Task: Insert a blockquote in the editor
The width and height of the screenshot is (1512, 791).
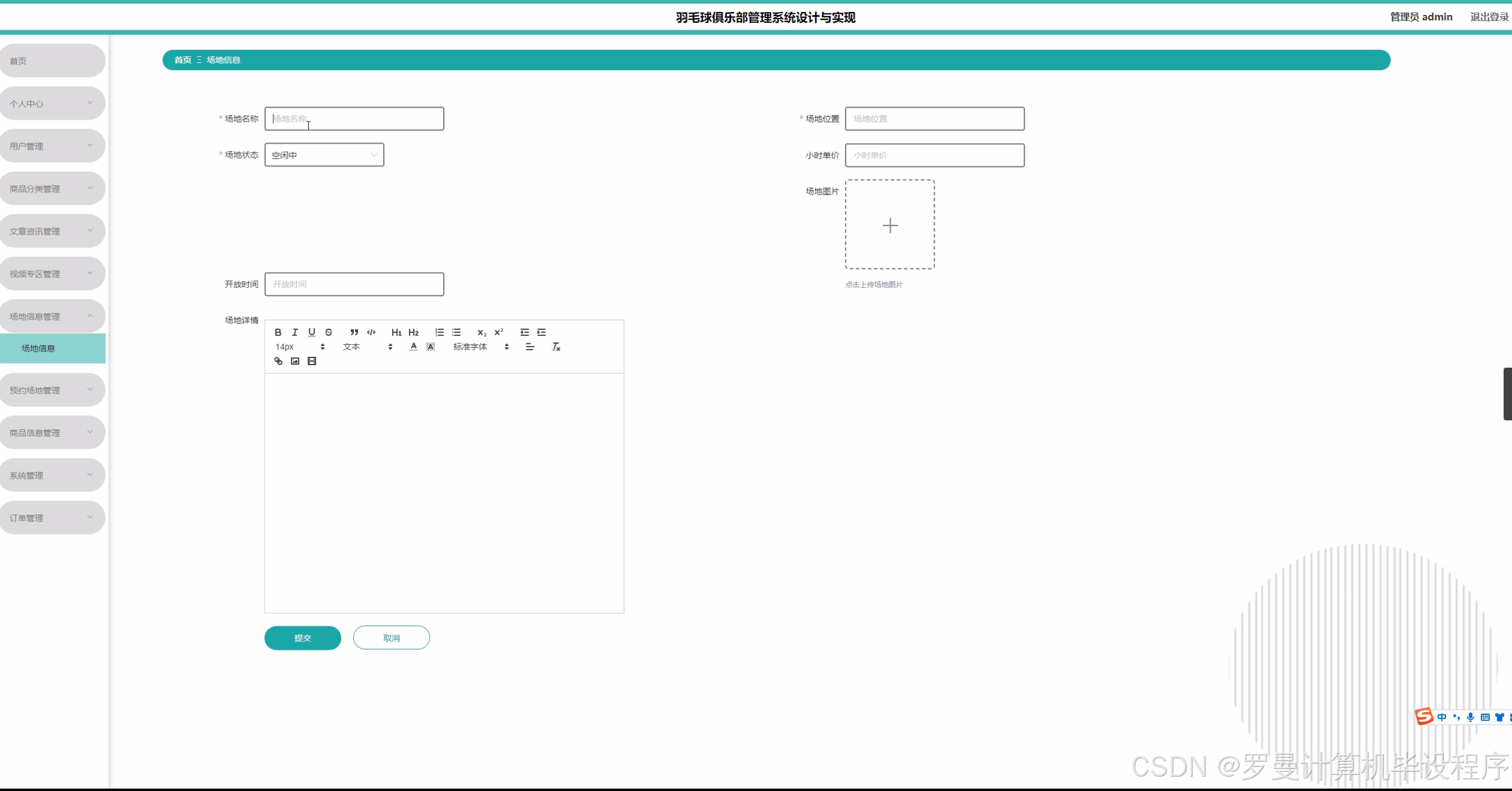Action: (x=354, y=332)
